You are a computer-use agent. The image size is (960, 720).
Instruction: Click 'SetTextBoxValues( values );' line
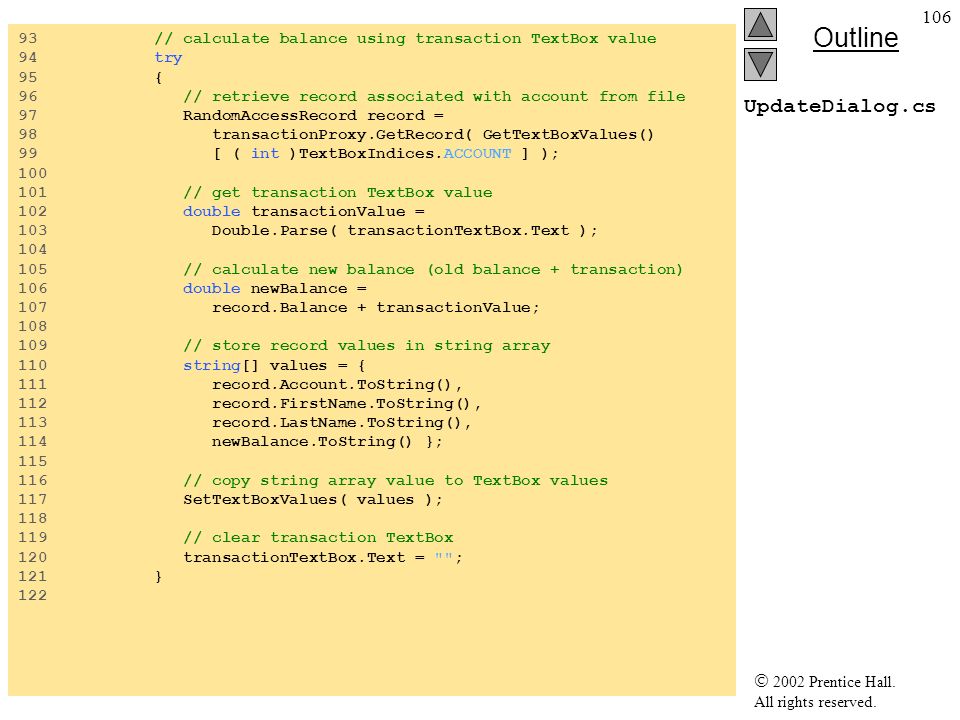(x=313, y=500)
